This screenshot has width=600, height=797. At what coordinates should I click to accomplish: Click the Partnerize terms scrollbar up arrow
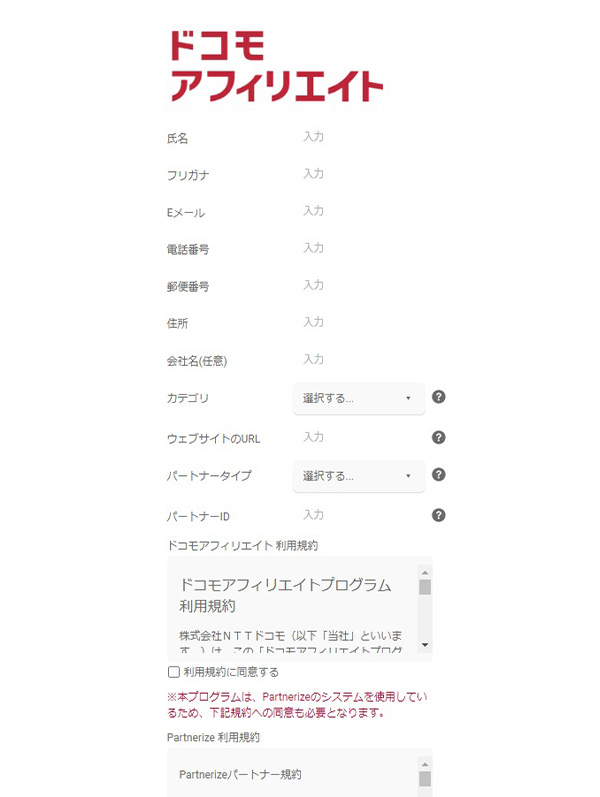(425, 764)
